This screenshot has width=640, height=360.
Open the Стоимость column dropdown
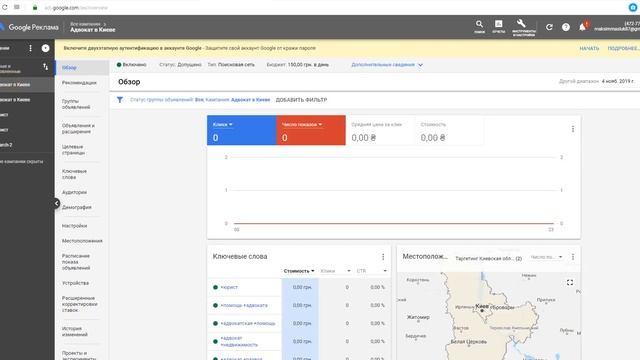pyautogui.click(x=299, y=271)
